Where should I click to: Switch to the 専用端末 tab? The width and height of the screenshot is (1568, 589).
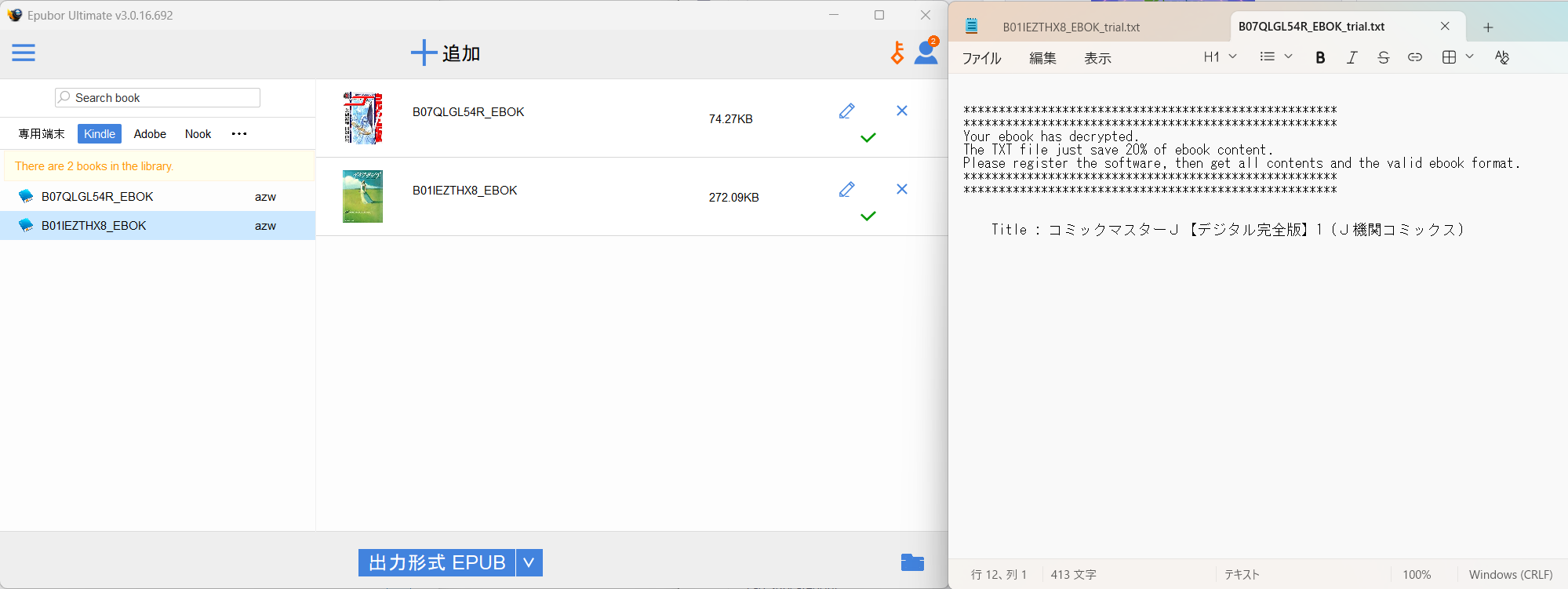[x=42, y=133]
